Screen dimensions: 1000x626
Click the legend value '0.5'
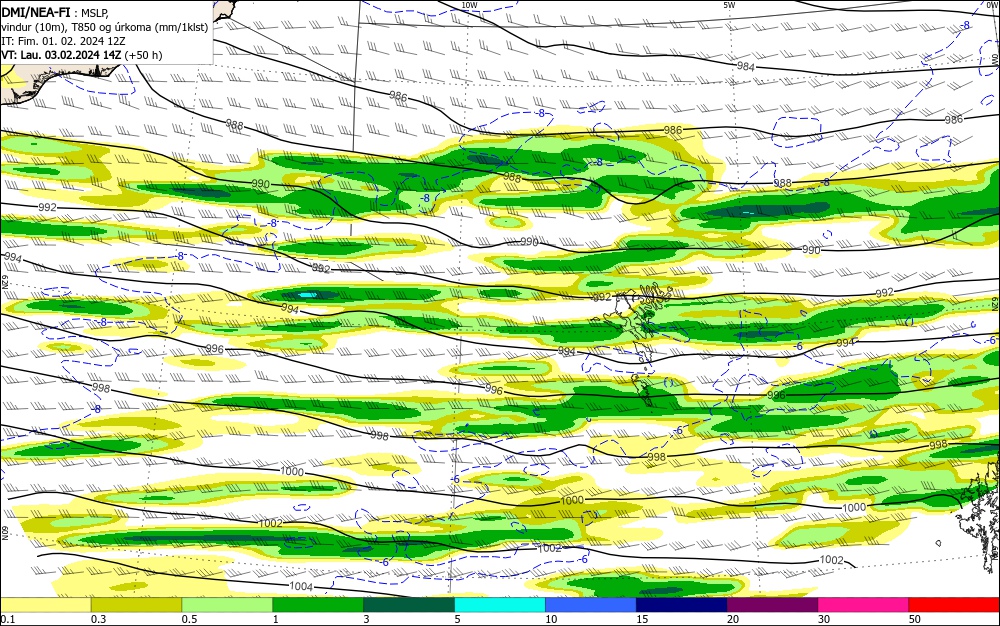pos(189,619)
